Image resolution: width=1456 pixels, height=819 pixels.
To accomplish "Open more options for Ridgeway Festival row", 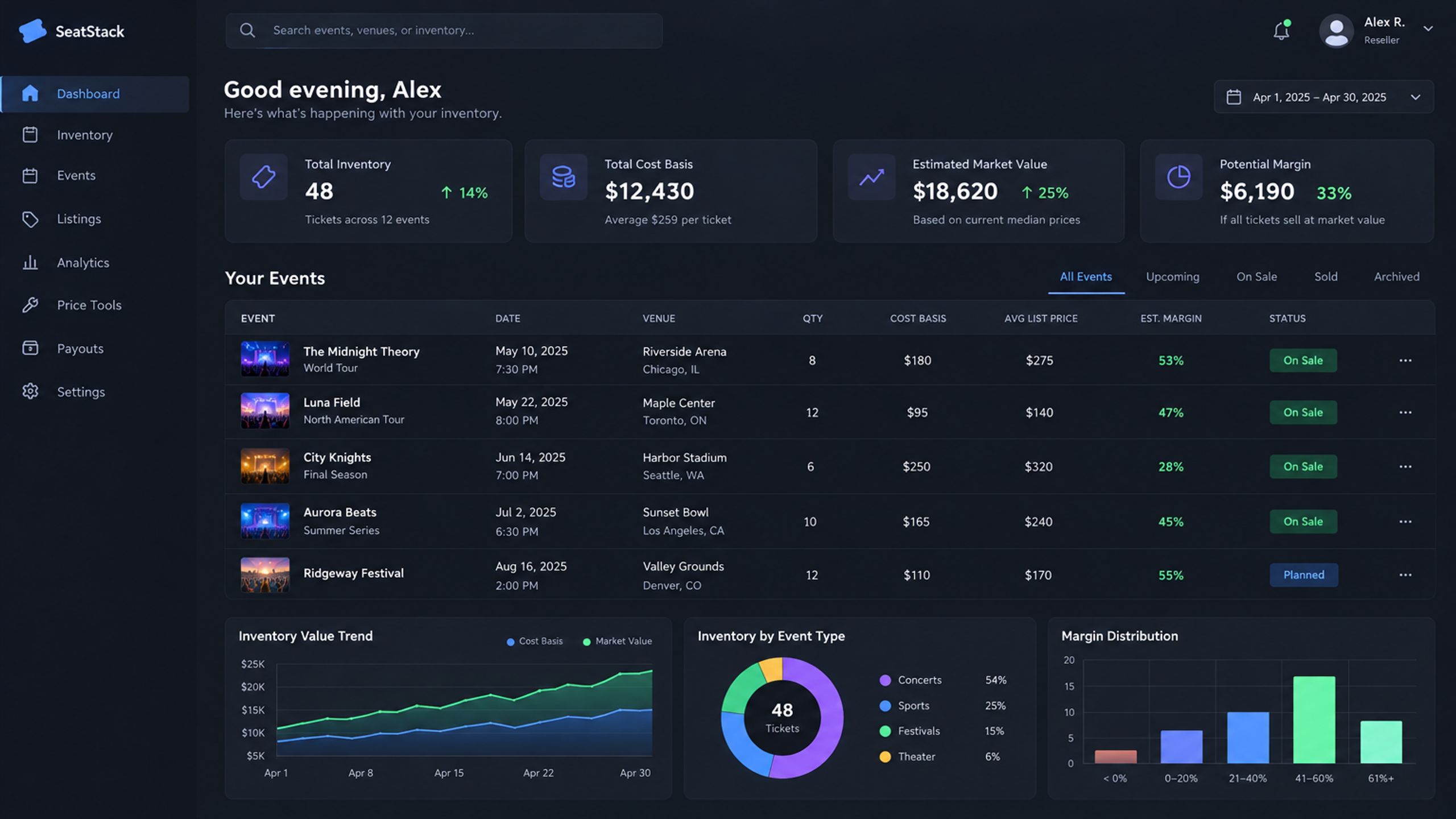I will click(x=1405, y=575).
